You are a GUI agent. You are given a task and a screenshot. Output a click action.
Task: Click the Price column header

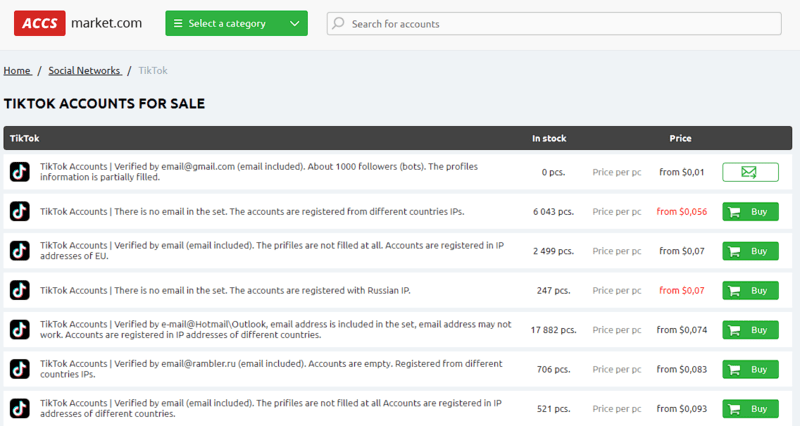coord(680,138)
